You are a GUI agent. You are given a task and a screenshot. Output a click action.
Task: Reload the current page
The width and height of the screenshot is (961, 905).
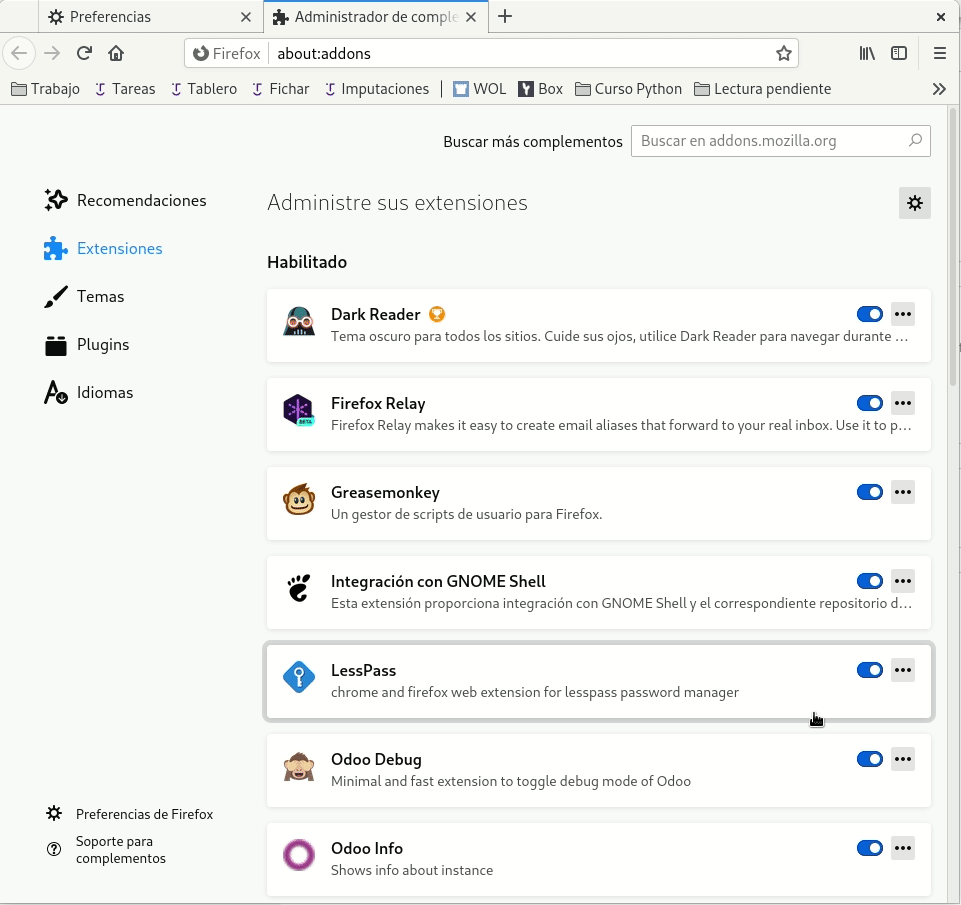coord(85,53)
